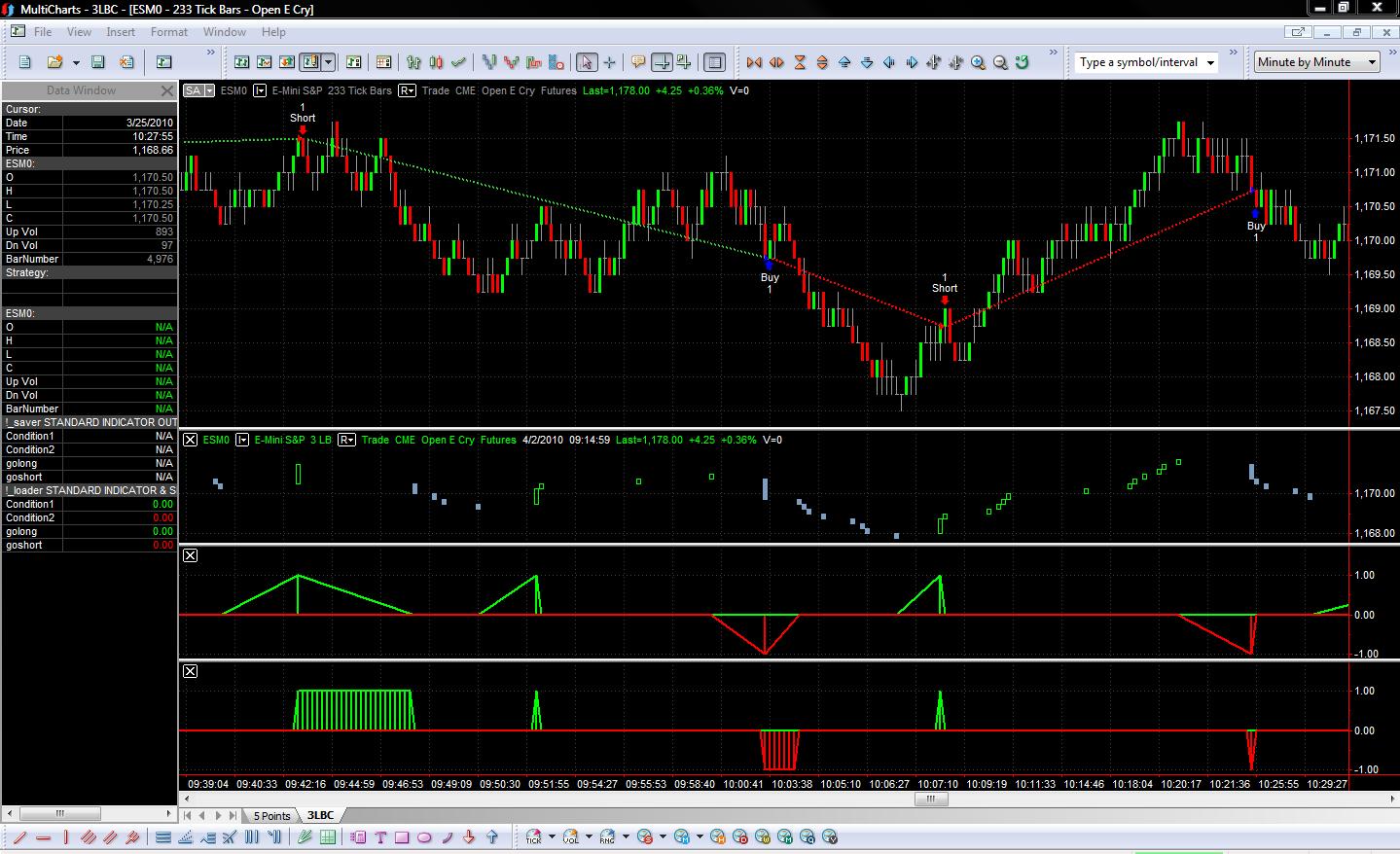1400x854 pixels.
Task: Open the VOL resolution dropdown arrow
Action: 588,836
